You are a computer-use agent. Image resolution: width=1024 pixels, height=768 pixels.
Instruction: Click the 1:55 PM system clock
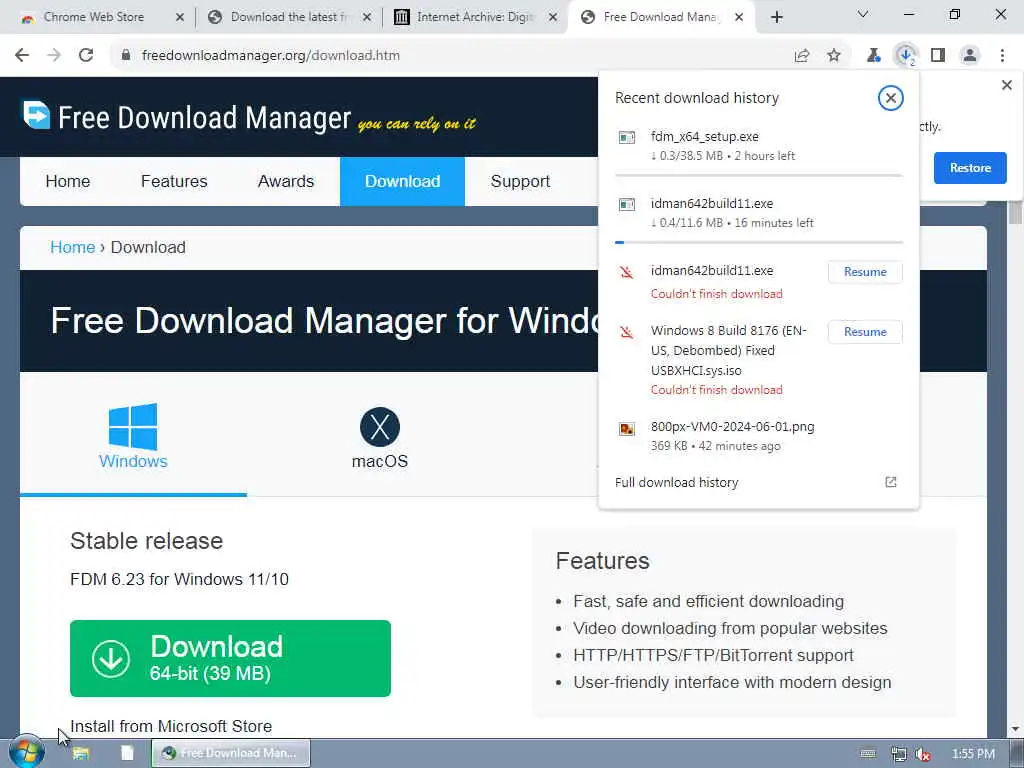coord(974,754)
